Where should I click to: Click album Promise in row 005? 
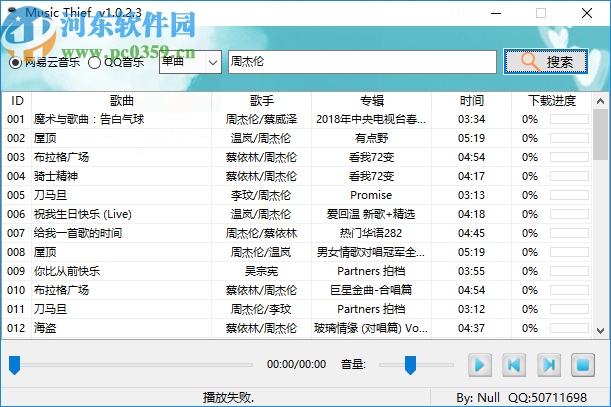click(x=371, y=195)
